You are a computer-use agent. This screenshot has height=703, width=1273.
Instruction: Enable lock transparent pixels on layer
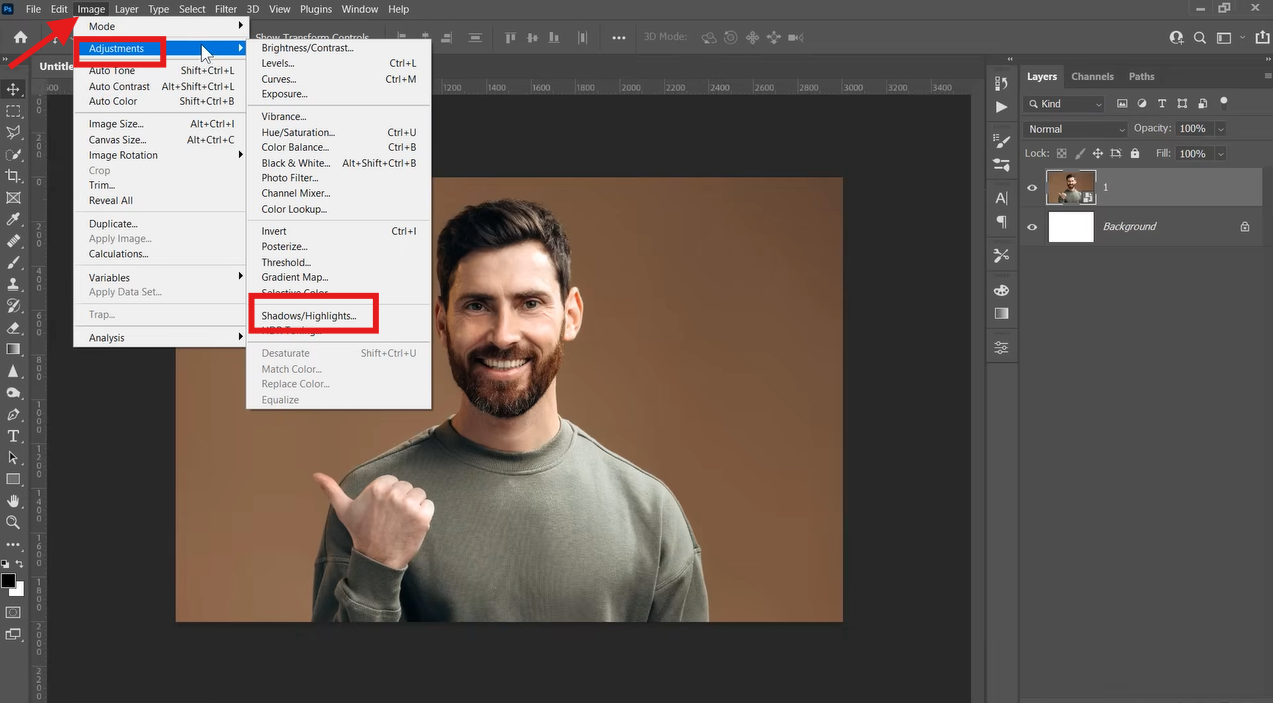[x=1062, y=153]
